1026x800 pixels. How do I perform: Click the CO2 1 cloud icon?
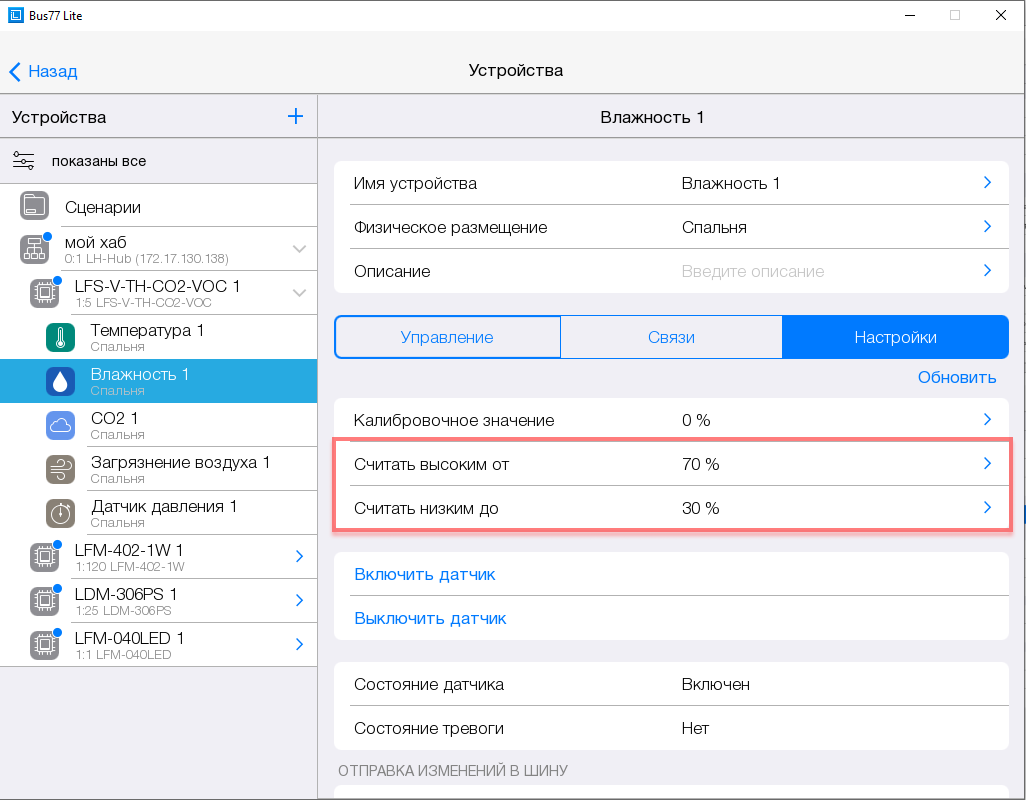[x=61, y=425]
